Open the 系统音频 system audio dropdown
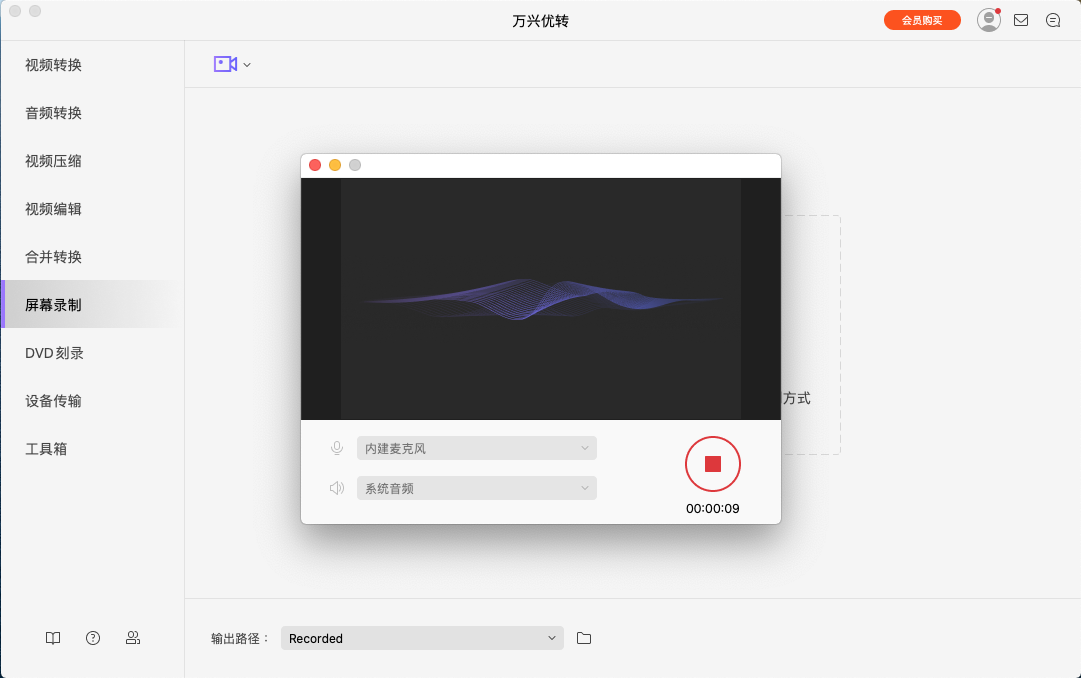Viewport: 1081px width, 678px height. tap(477, 487)
